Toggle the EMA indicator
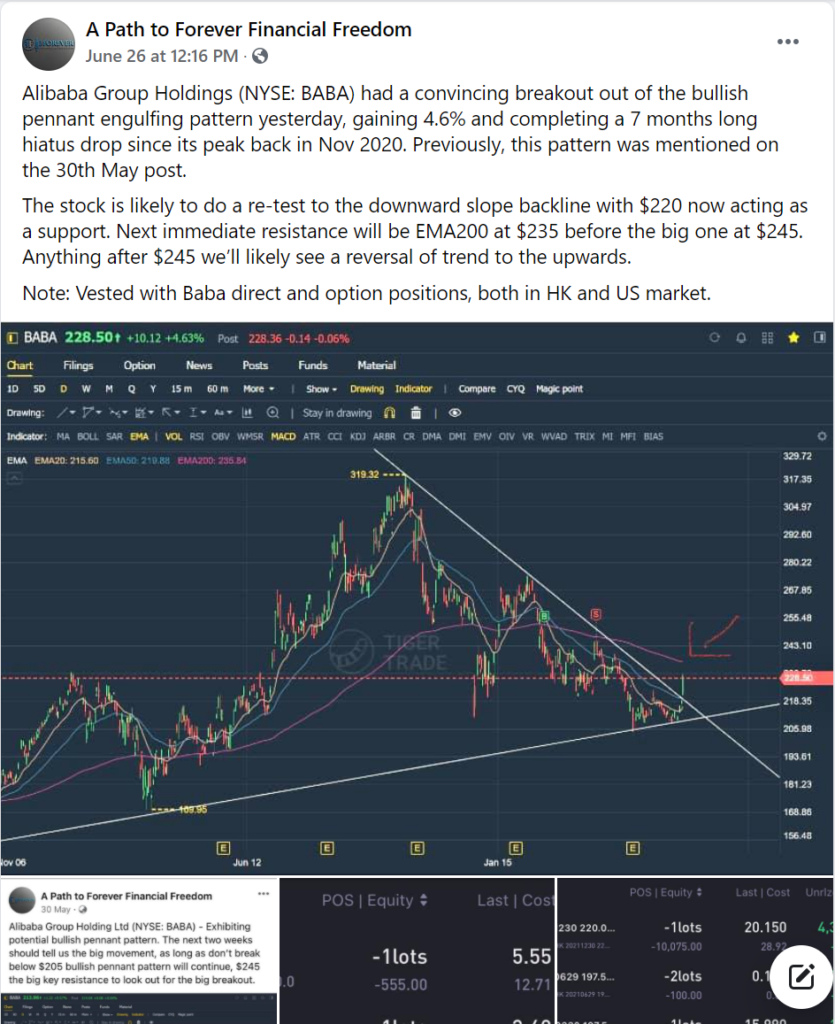 139,436
